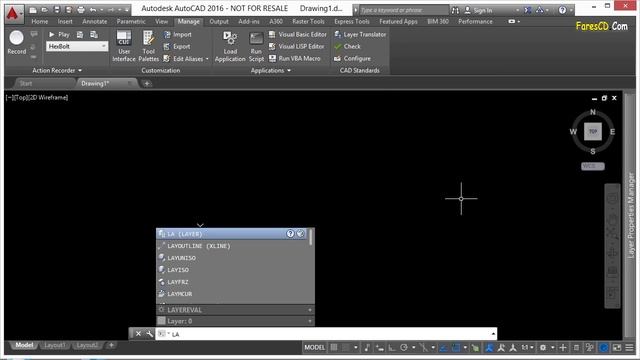Switch to the Layout1 tab
The width and height of the screenshot is (640, 360).
(x=54, y=345)
